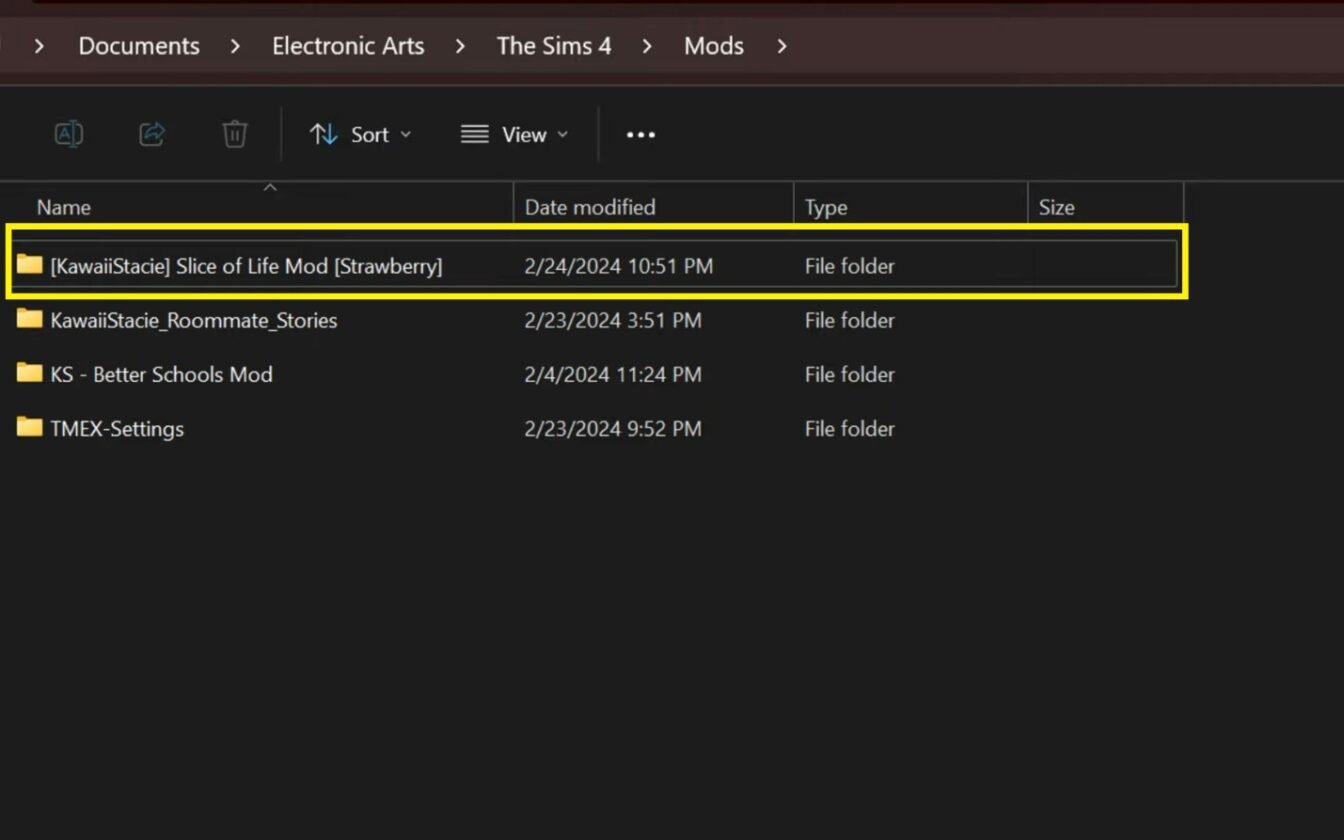Click the date 2/24/2024 10:51 PM
1344x840 pixels.
tap(619, 266)
